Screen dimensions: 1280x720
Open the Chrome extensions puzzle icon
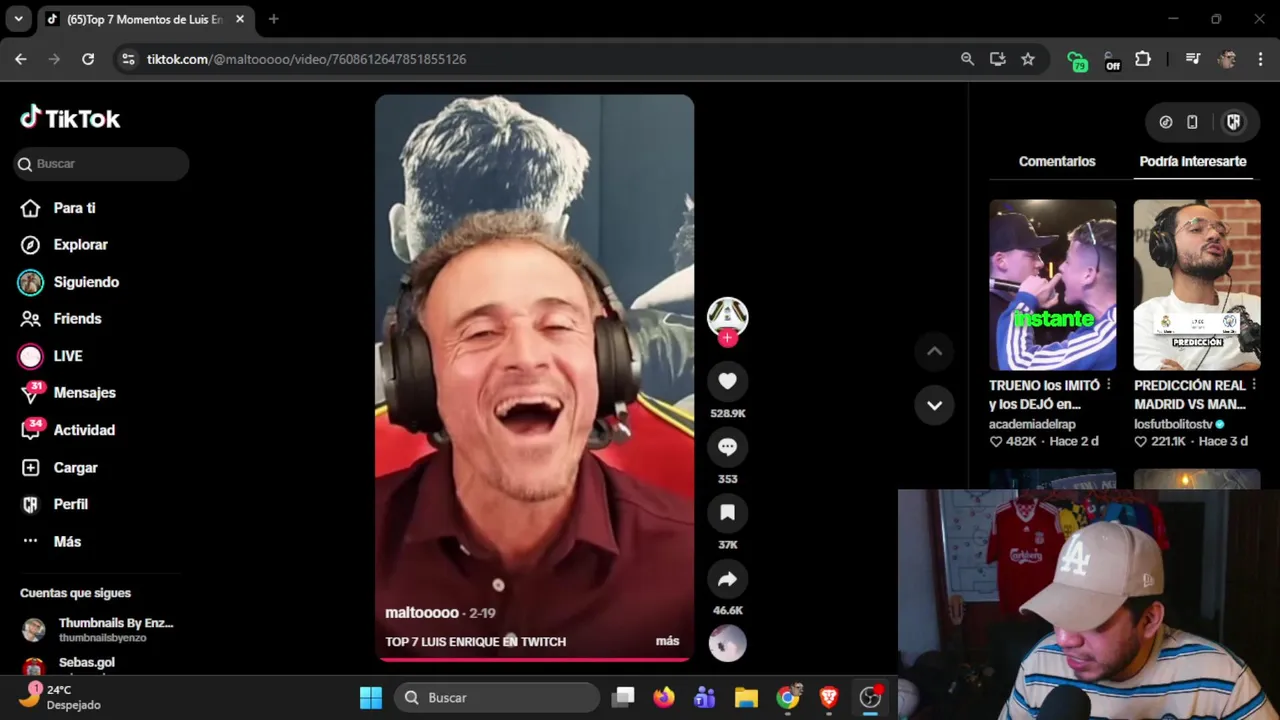[x=1143, y=59]
